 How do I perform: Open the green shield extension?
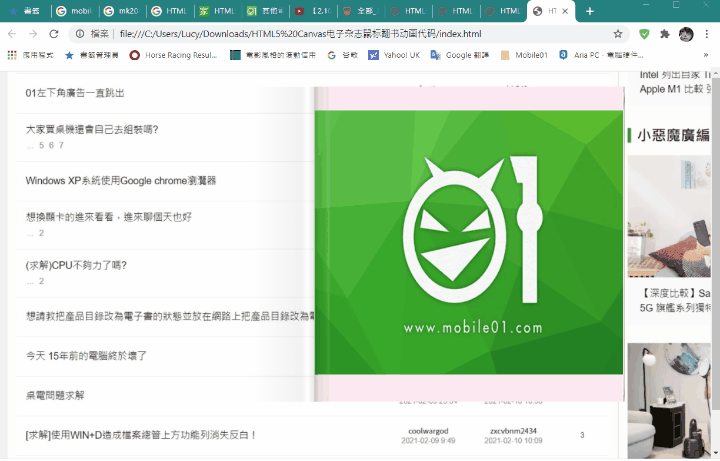click(644, 34)
